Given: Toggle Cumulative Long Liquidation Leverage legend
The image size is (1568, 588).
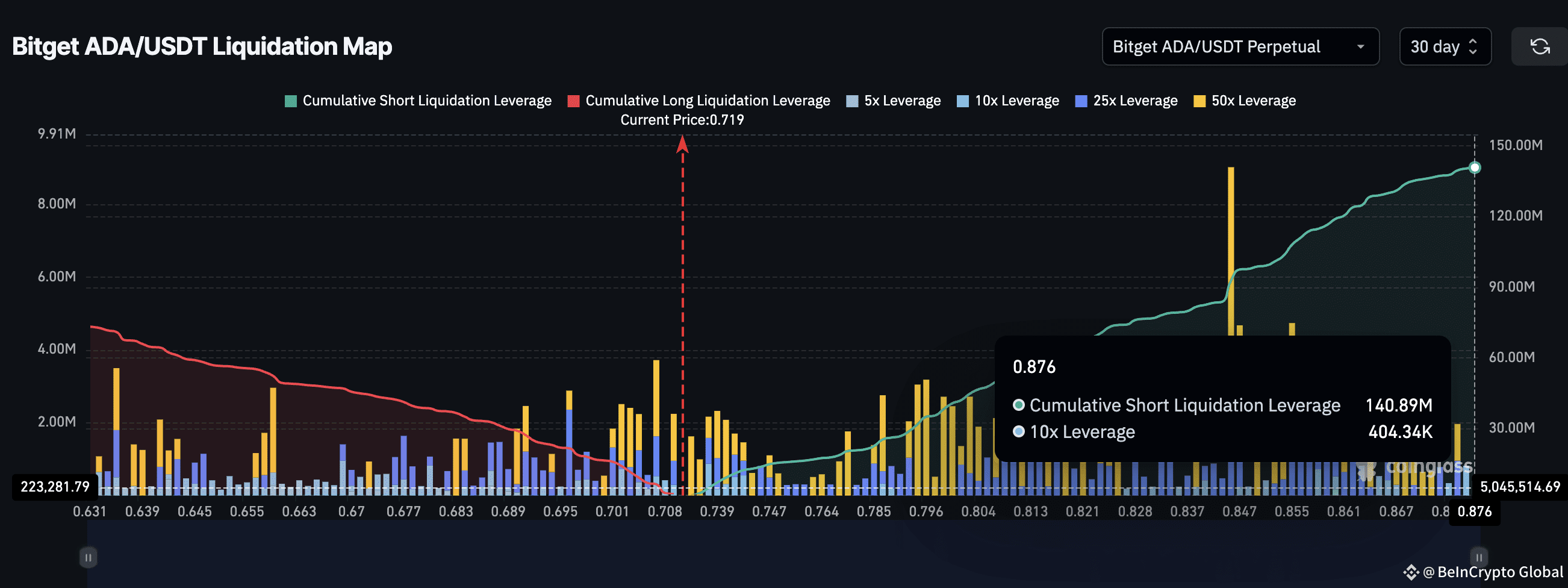Looking at the screenshot, I should [698, 101].
